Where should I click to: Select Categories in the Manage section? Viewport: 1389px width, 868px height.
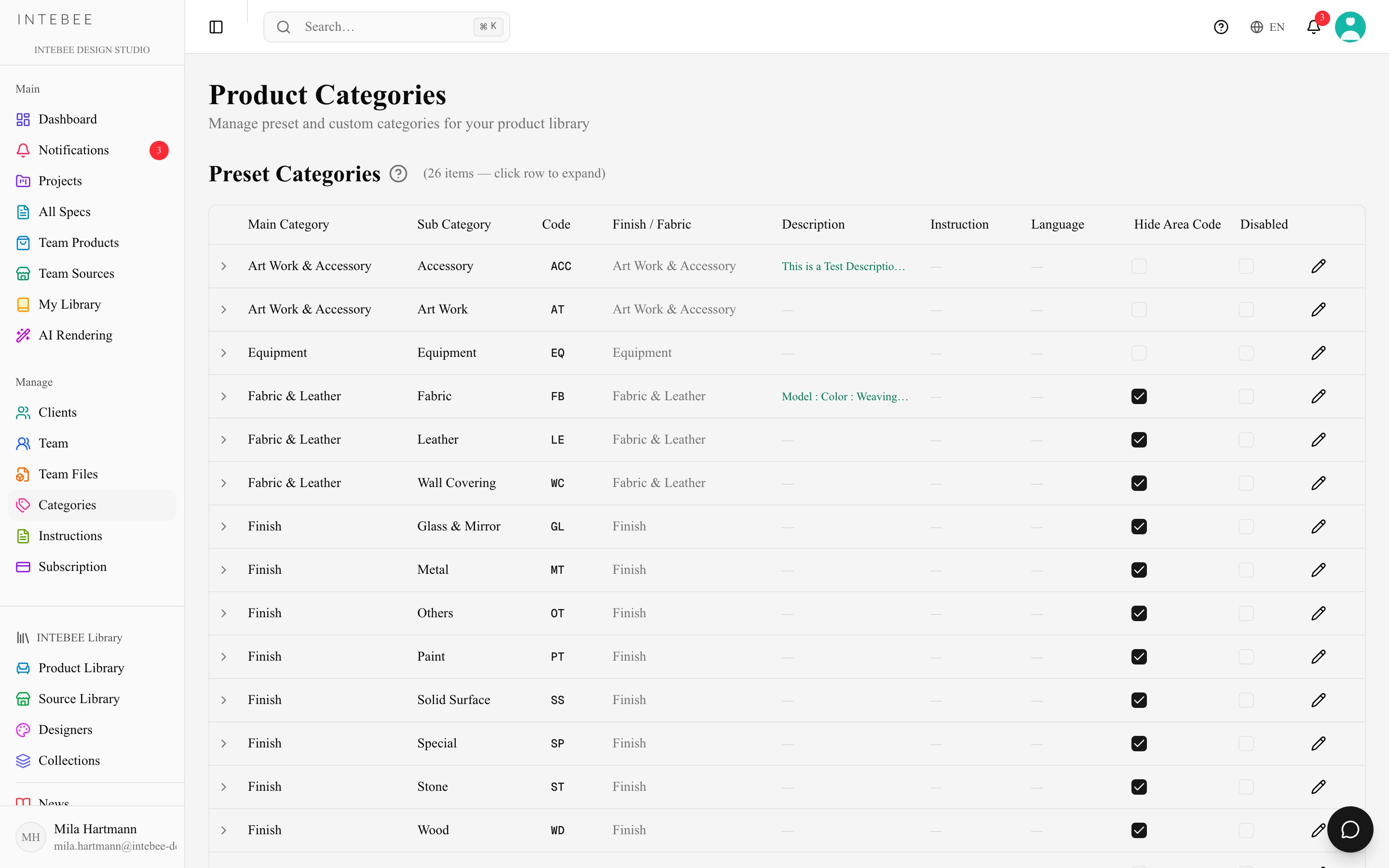tap(92, 505)
